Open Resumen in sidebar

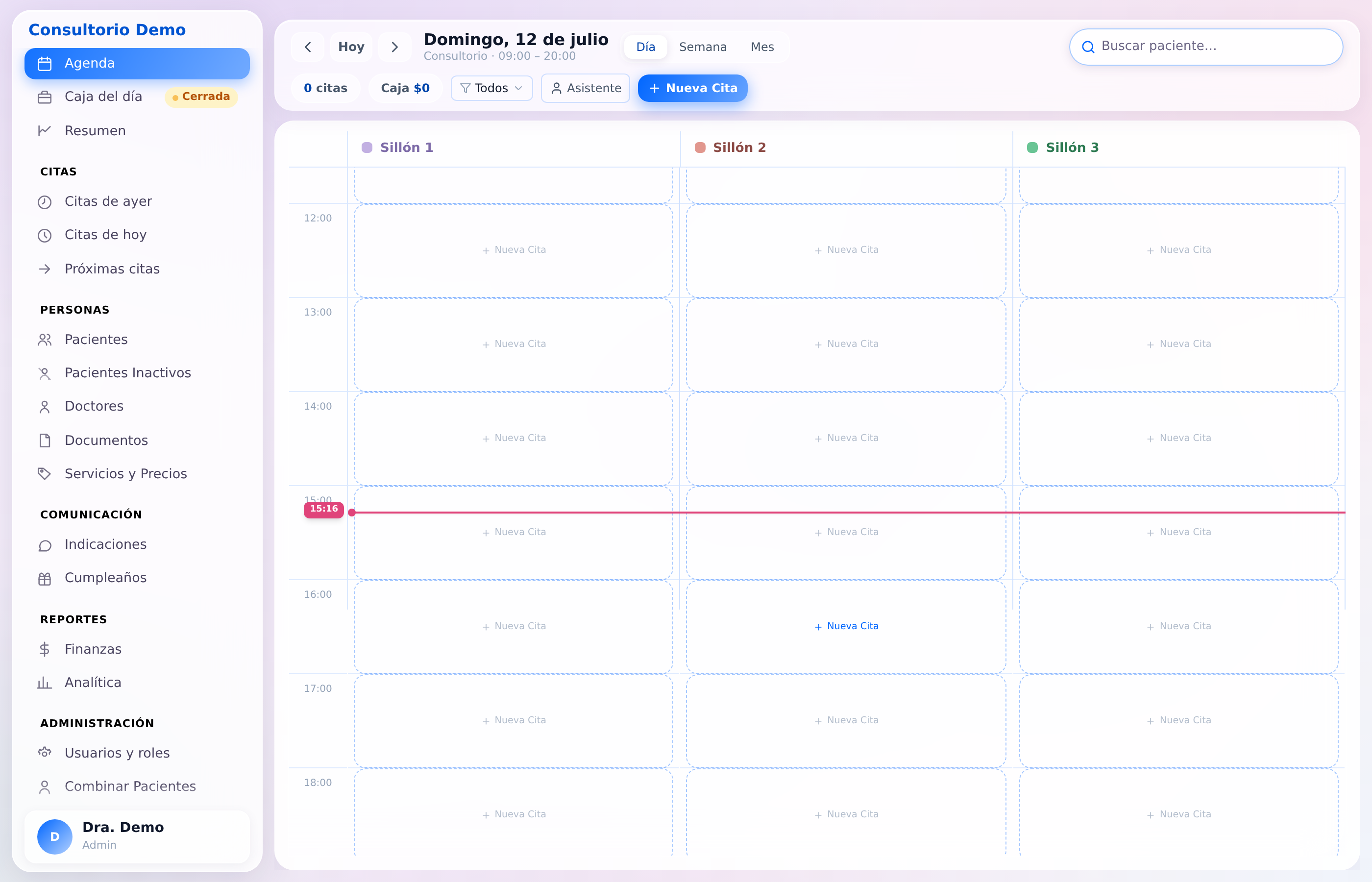pos(137,130)
